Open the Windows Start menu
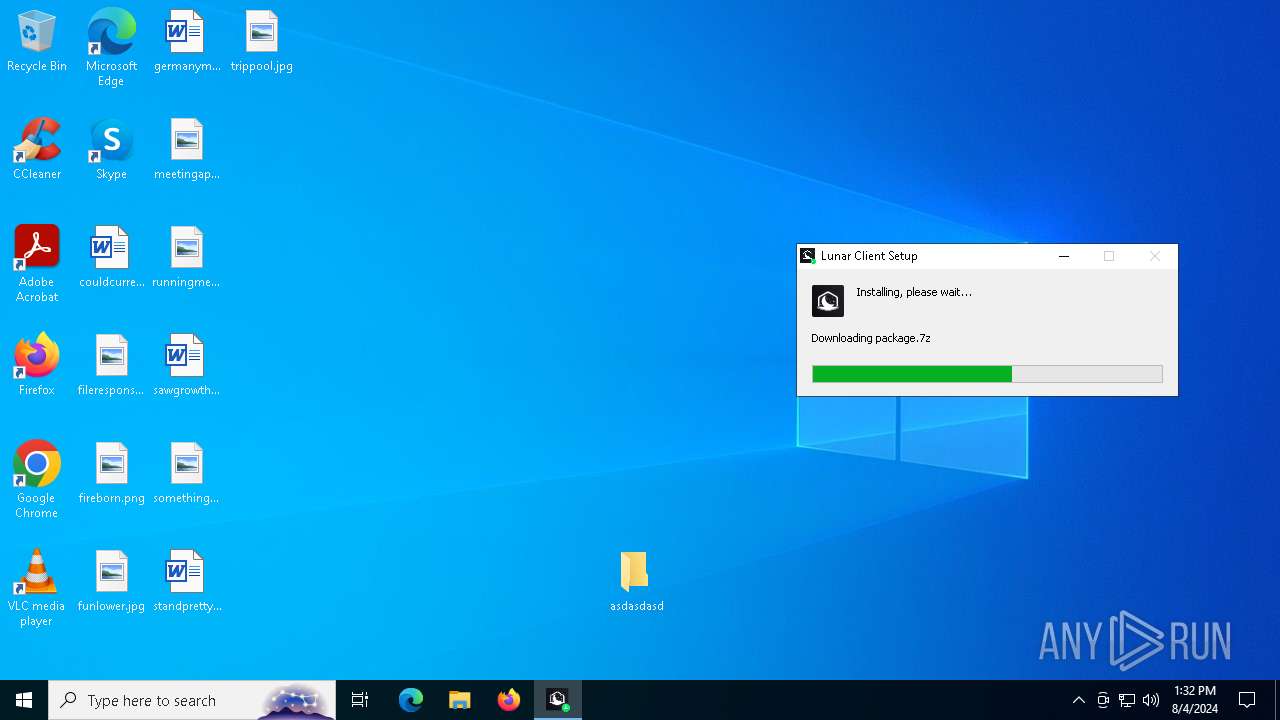1280x720 pixels. [24, 700]
